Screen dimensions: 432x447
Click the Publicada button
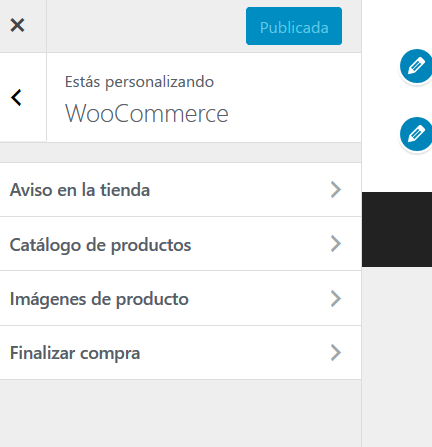click(294, 26)
